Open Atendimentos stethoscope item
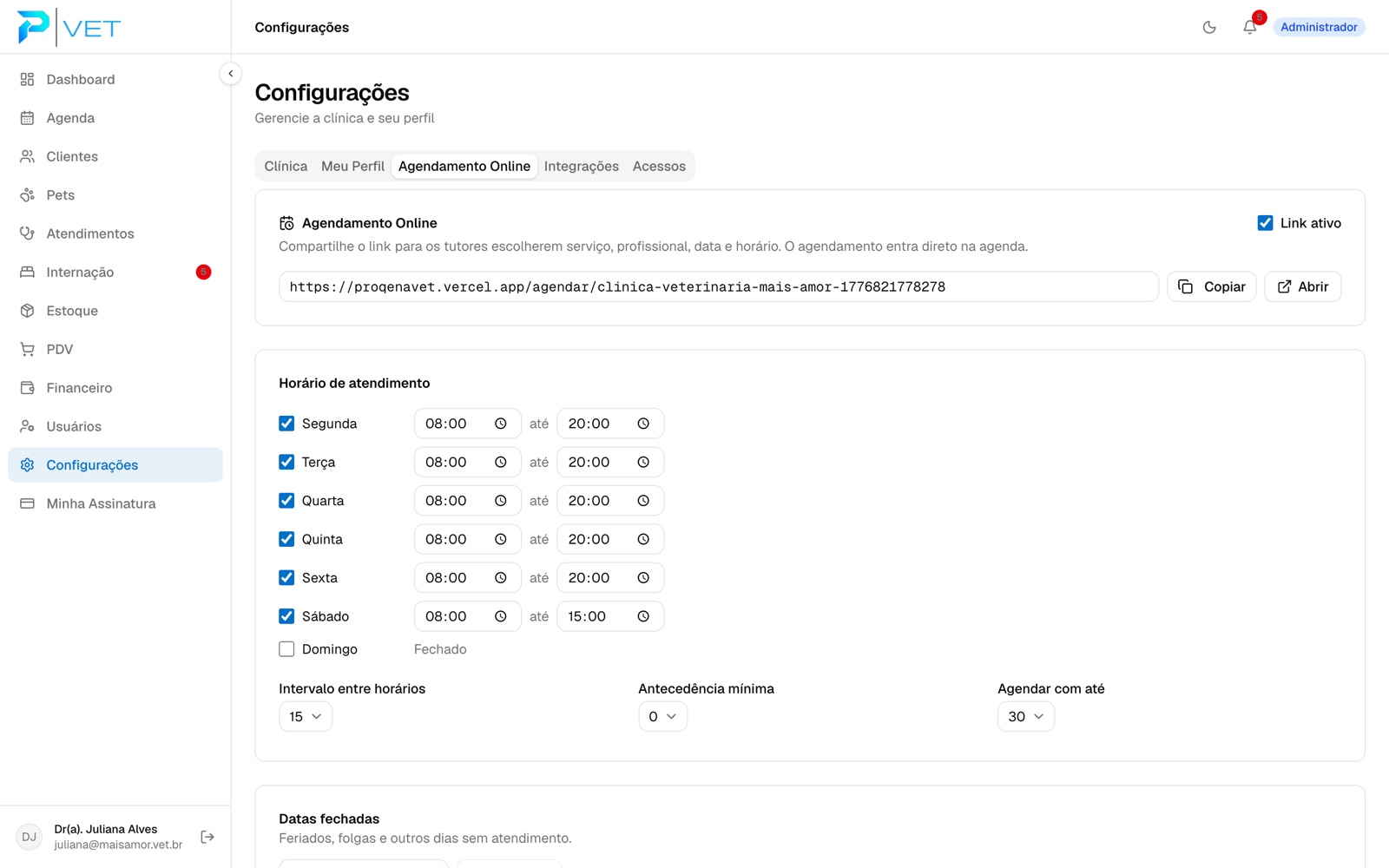The width and height of the screenshot is (1389, 868). point(115,233)
